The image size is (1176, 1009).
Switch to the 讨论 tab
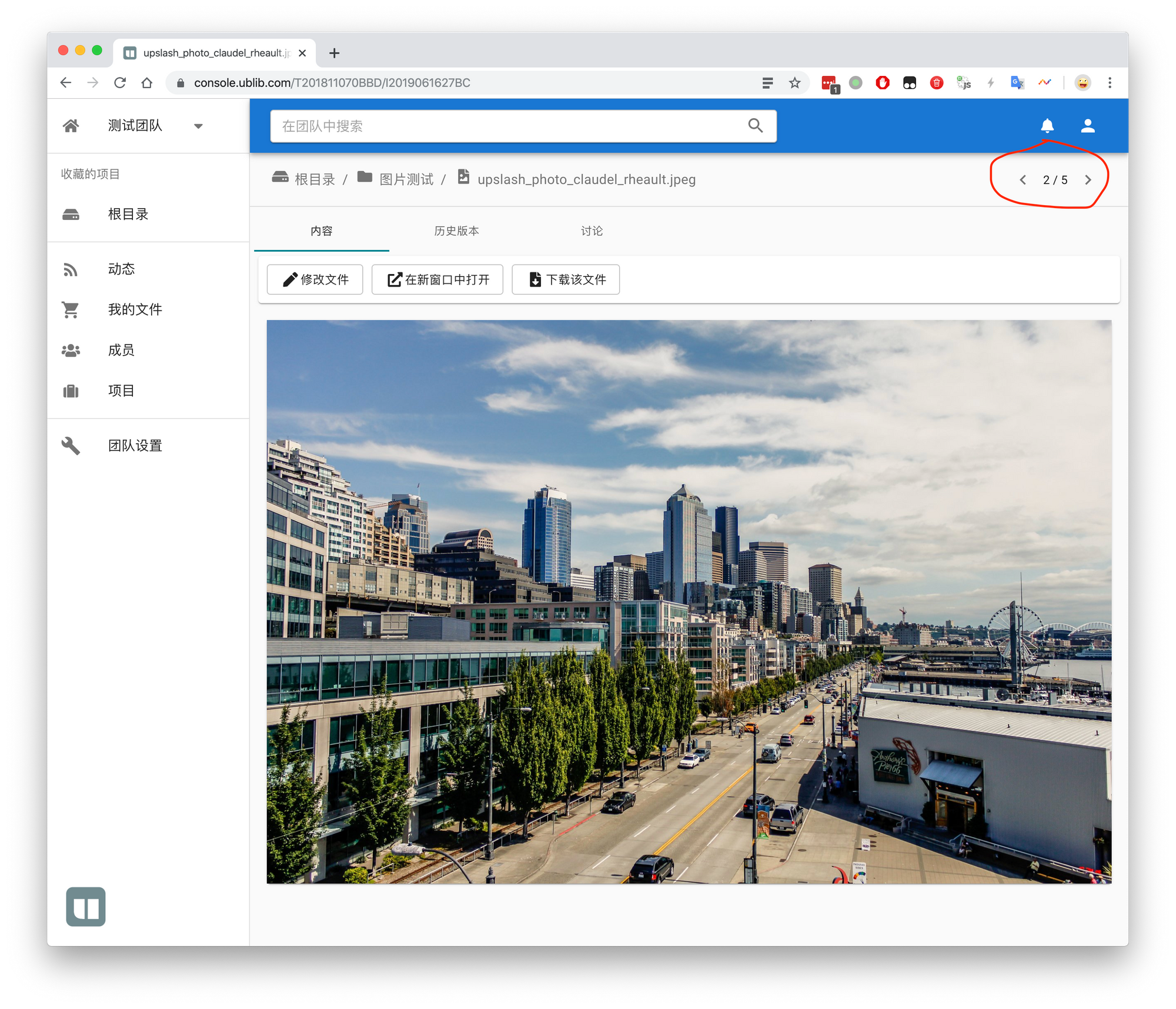coord(592,231)
